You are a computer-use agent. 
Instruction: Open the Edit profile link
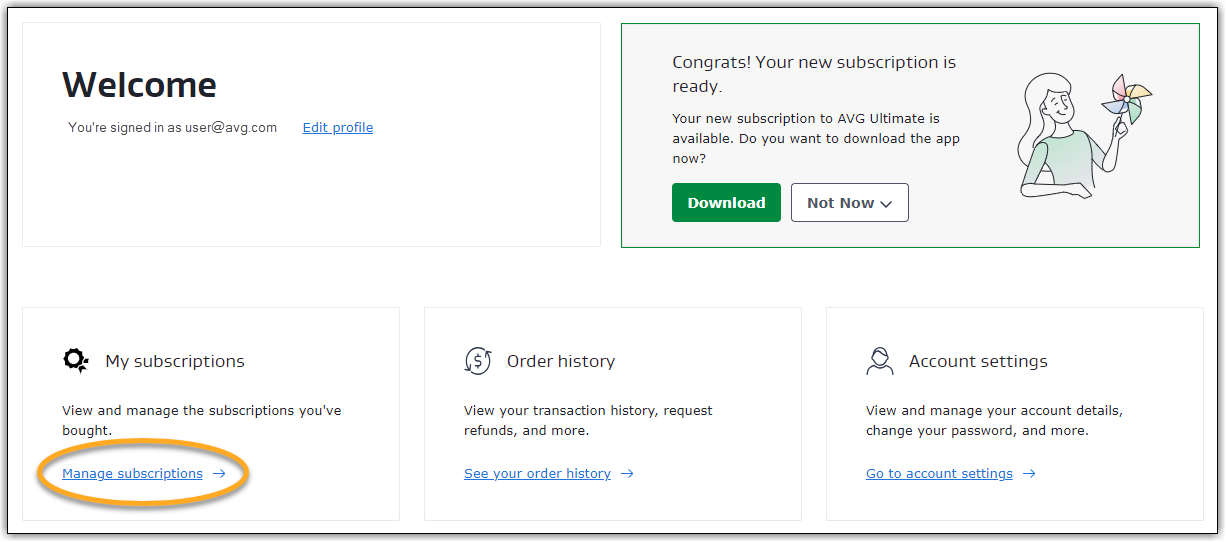[338, 127]
